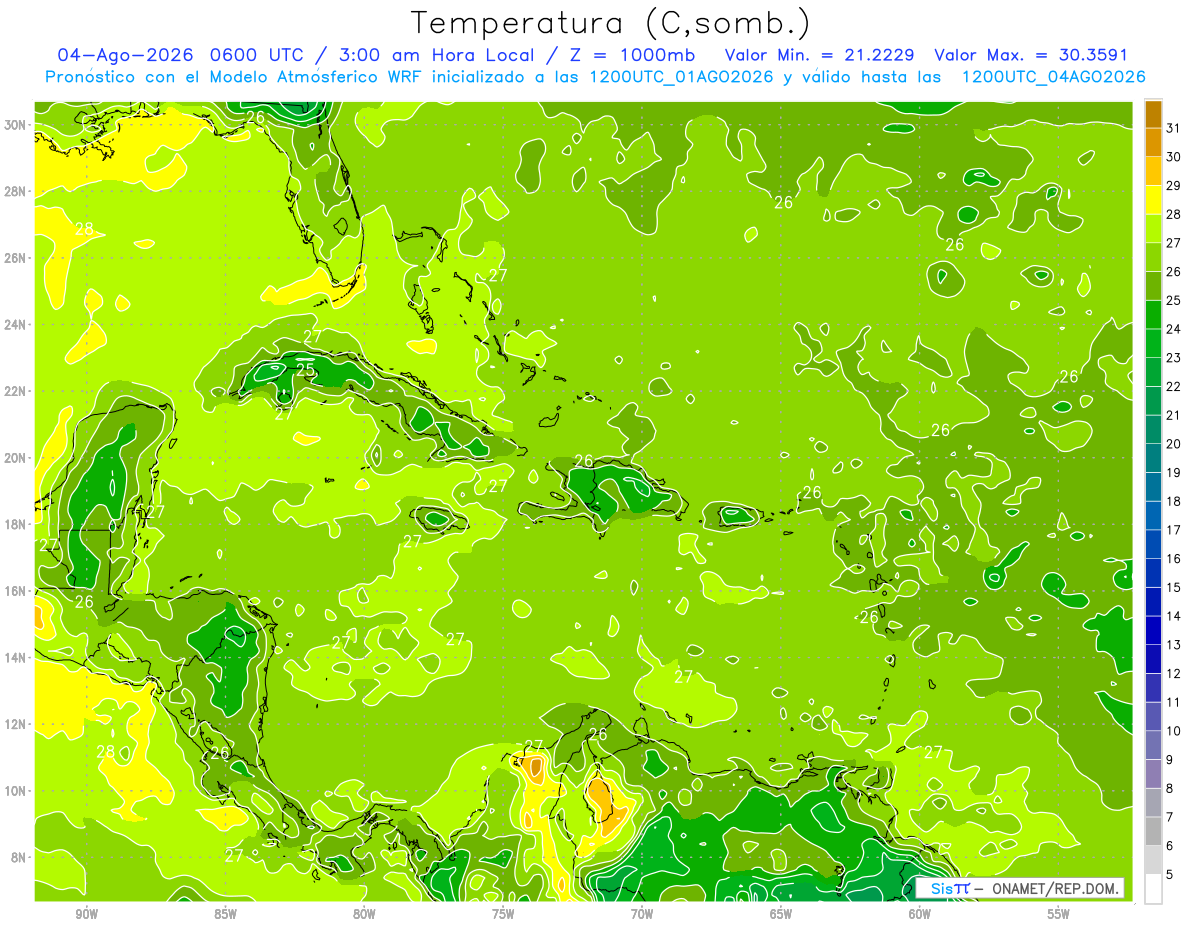The height and width of the screenshot is (927, 1200).
Task: Click the "21" value on the color legend
Action: pyautogui.click(x=1175, y=415)
